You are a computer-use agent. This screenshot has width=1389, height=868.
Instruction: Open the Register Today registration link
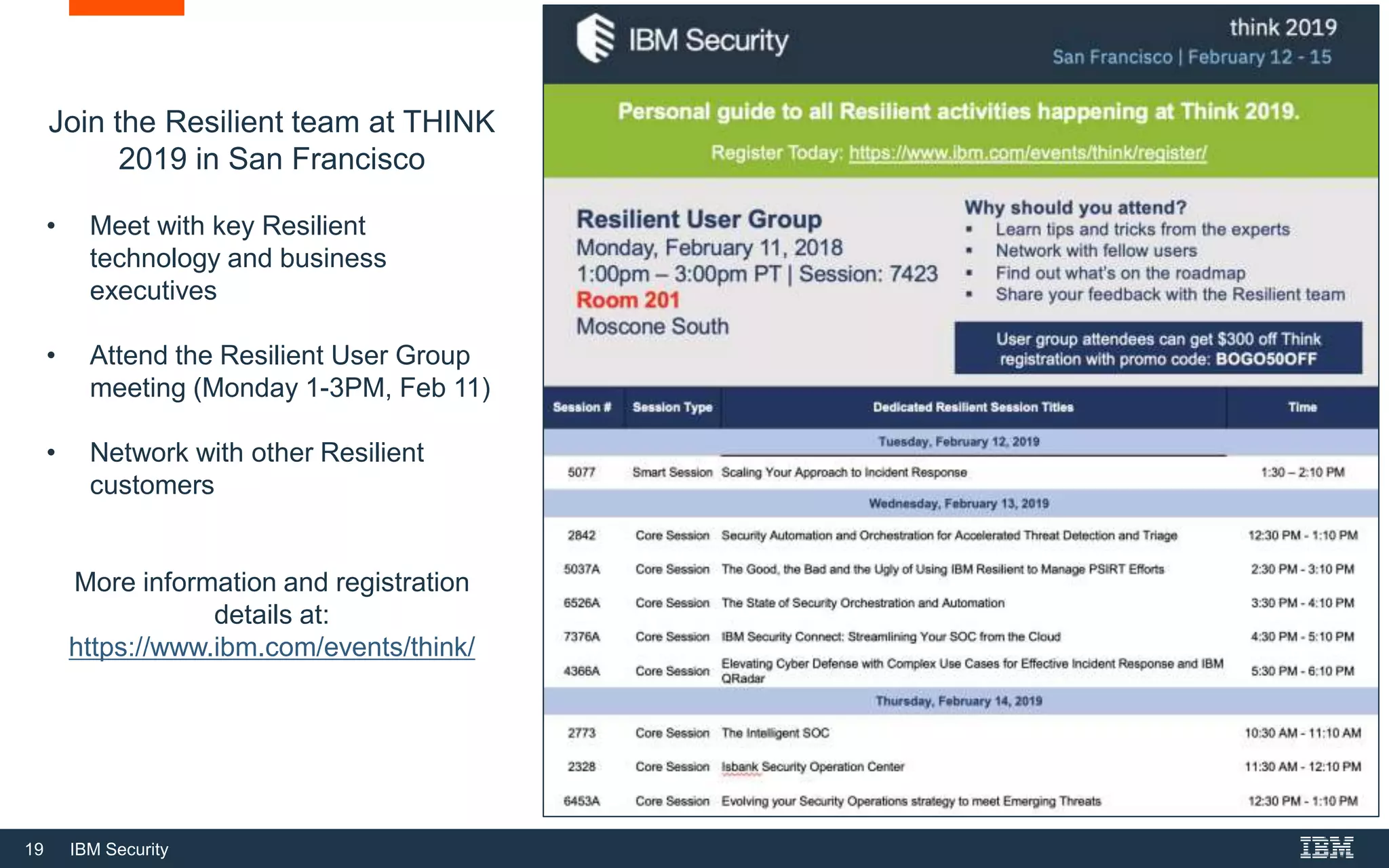click(1028, 153)
